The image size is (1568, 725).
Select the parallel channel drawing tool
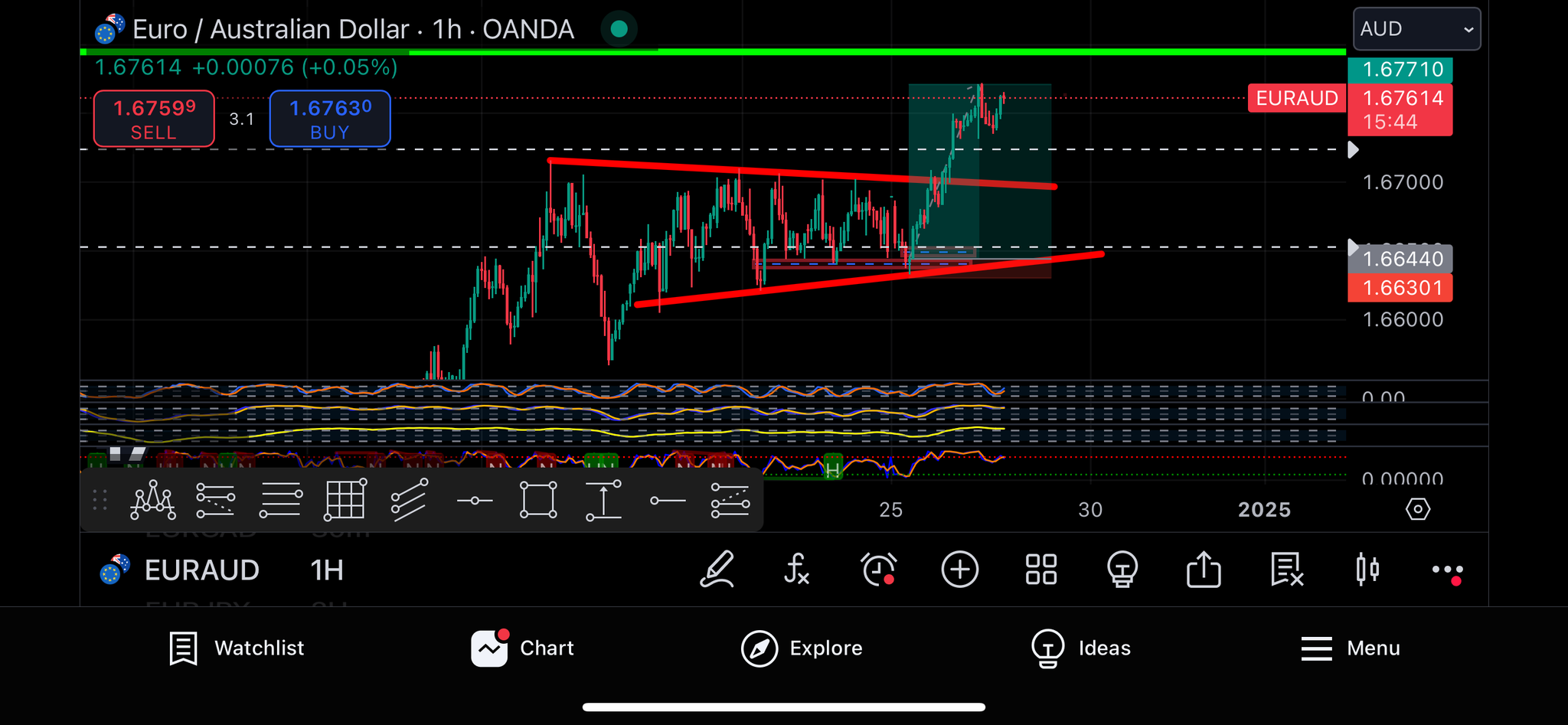click(409, 501)
